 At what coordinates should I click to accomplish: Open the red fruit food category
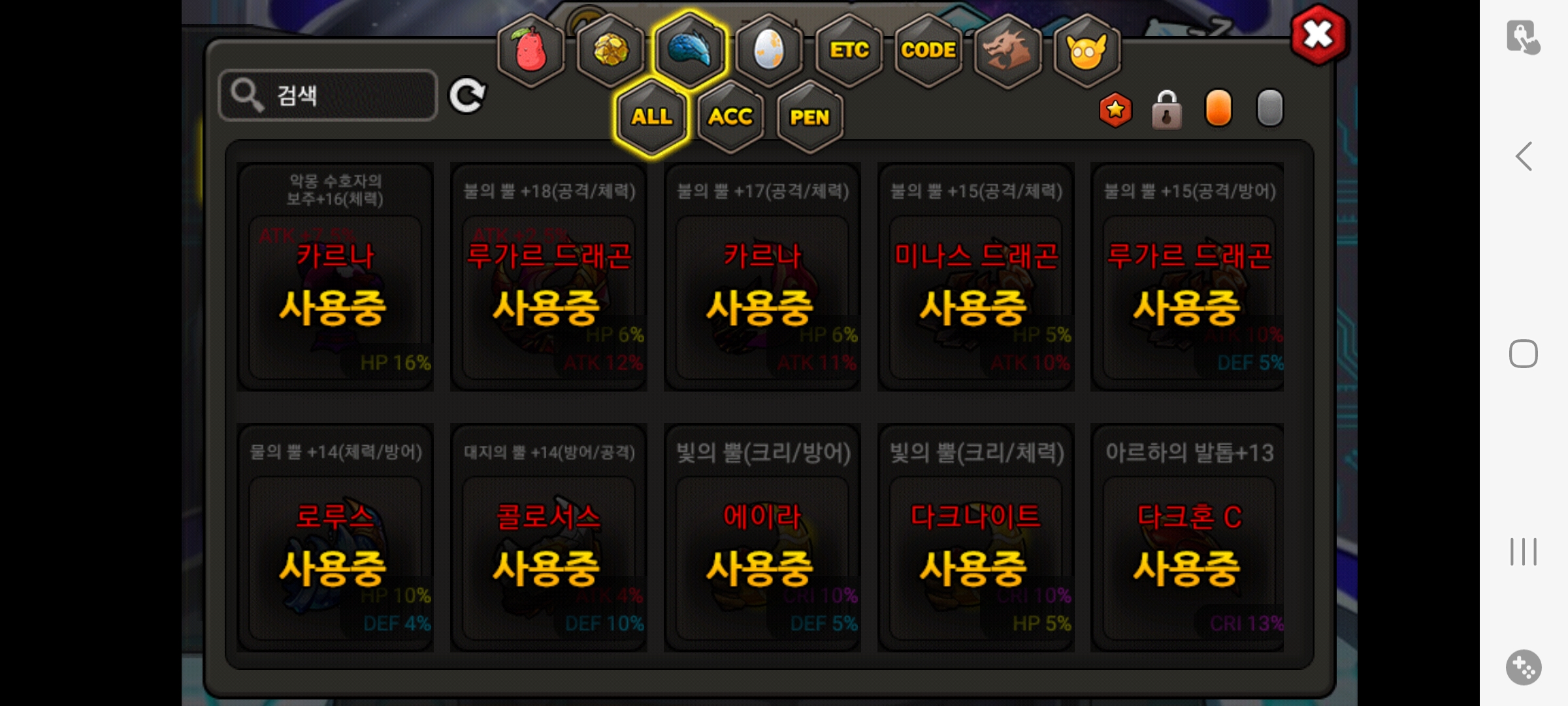[x=531, y=50]
